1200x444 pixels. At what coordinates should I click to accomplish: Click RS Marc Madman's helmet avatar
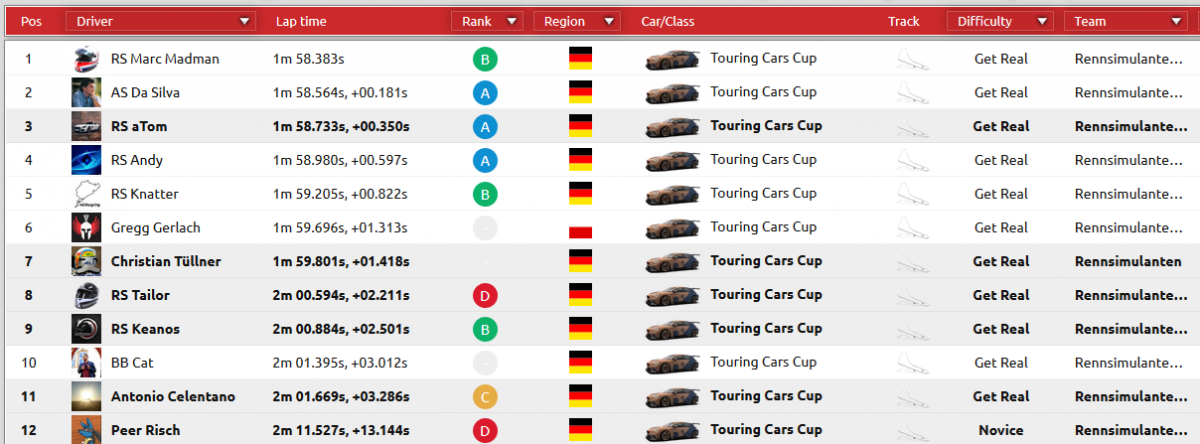coord(87,59)
